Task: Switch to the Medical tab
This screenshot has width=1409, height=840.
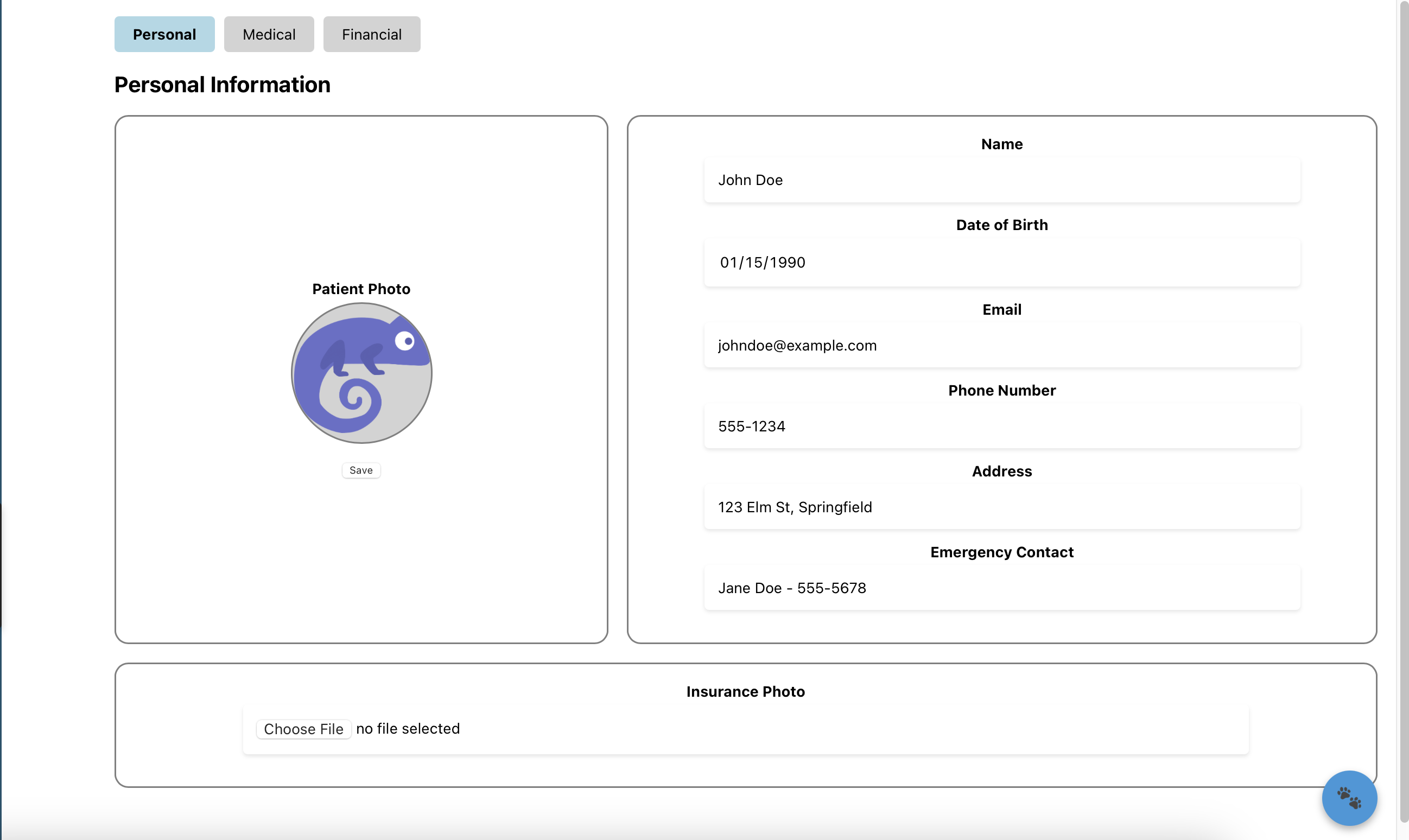Action: click(x=269, y=35)
